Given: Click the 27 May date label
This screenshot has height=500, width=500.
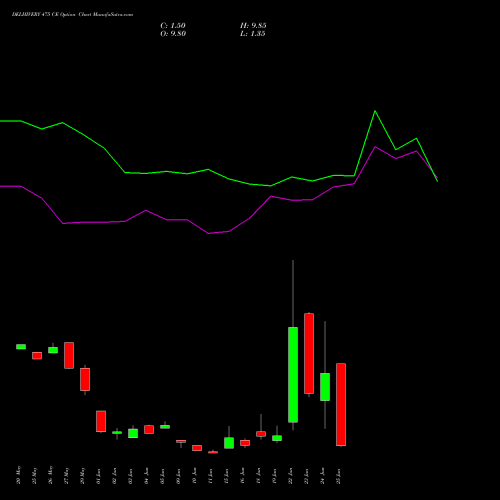Looking at the screenshot, I should pos(66,475).
